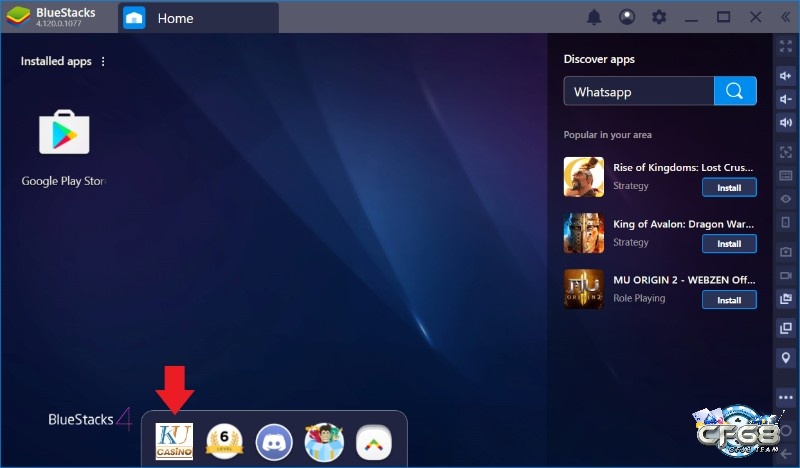Screen dimensions: 800x468
Task: Open the account profile icon
Action: (x=627, y=17)
